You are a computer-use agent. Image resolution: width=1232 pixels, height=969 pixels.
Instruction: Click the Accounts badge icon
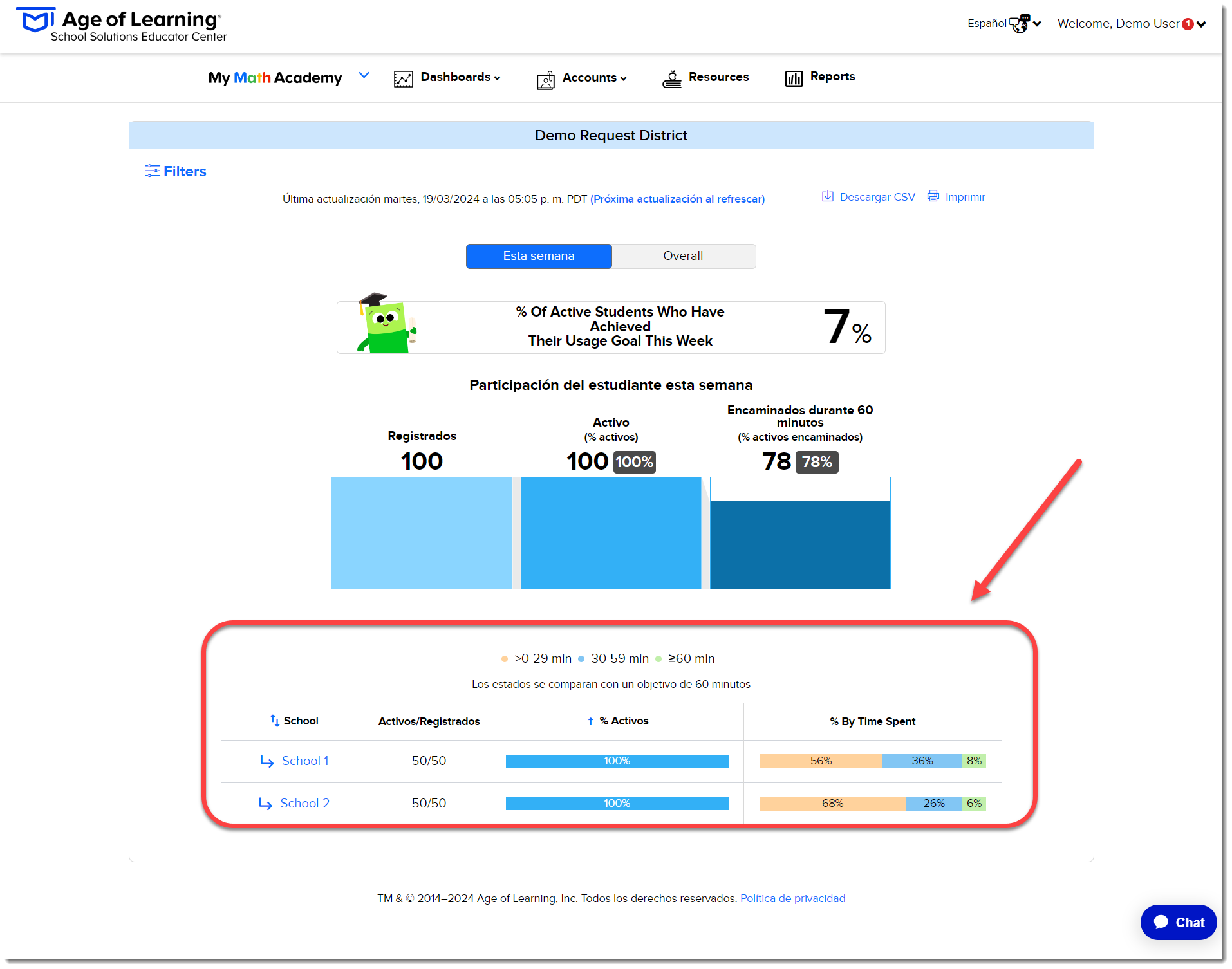(545, 80)
